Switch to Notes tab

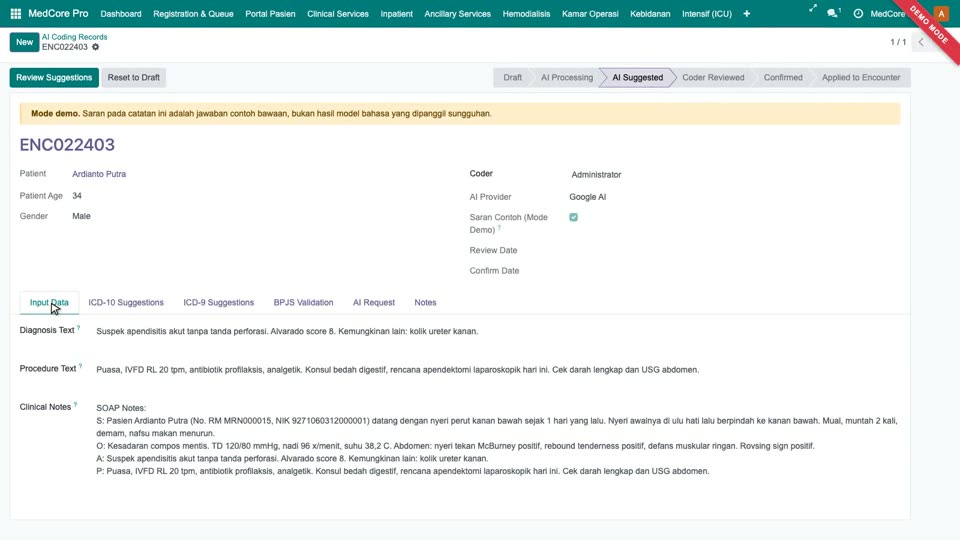pos(425,302)
